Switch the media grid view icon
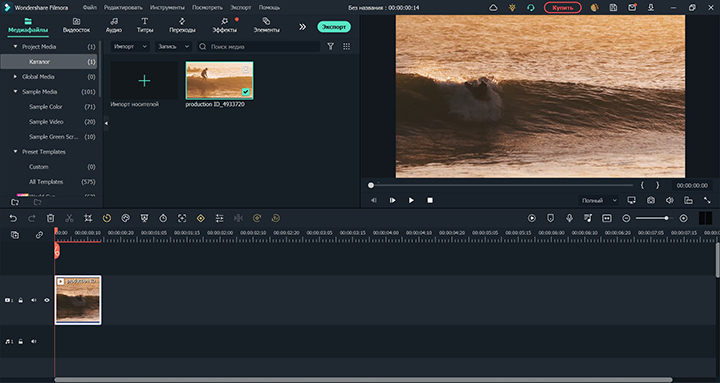Image resolution: width=720 pixels, height=383 pixels. pyautogui.click(x=346, y=46)
